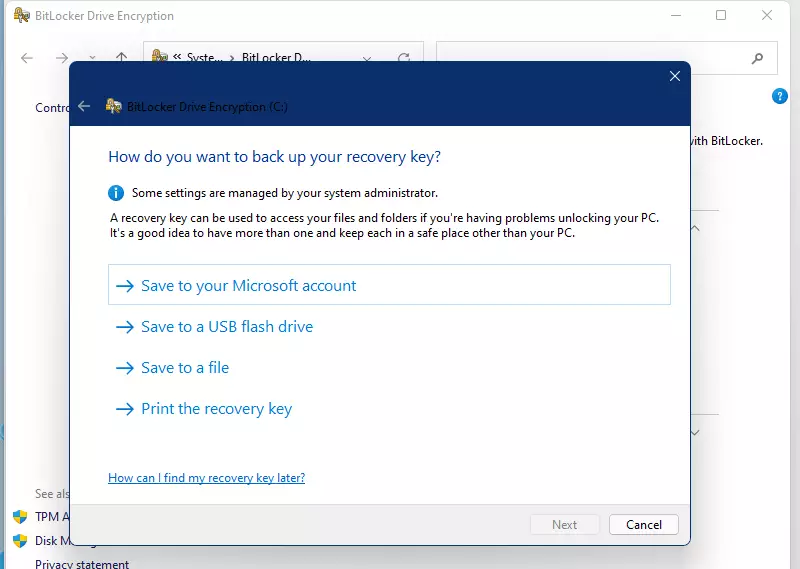Choose Save to your Microsoft account

[x=389, y=285]
